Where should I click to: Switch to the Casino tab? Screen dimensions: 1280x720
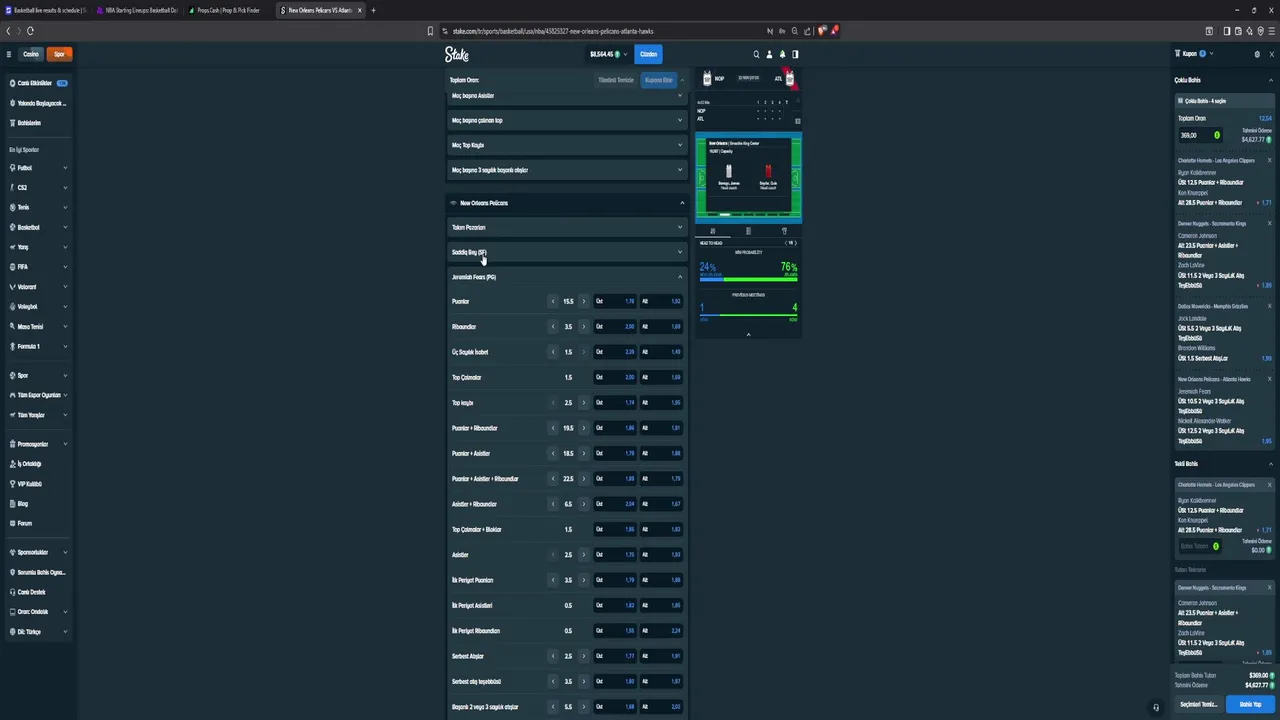[x=31, y=54]
